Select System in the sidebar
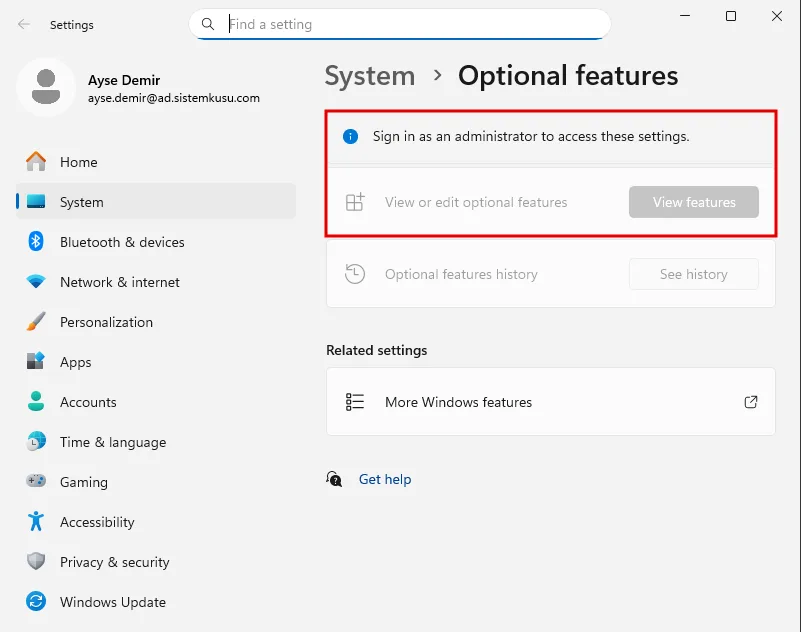 [x=156, y=202]
